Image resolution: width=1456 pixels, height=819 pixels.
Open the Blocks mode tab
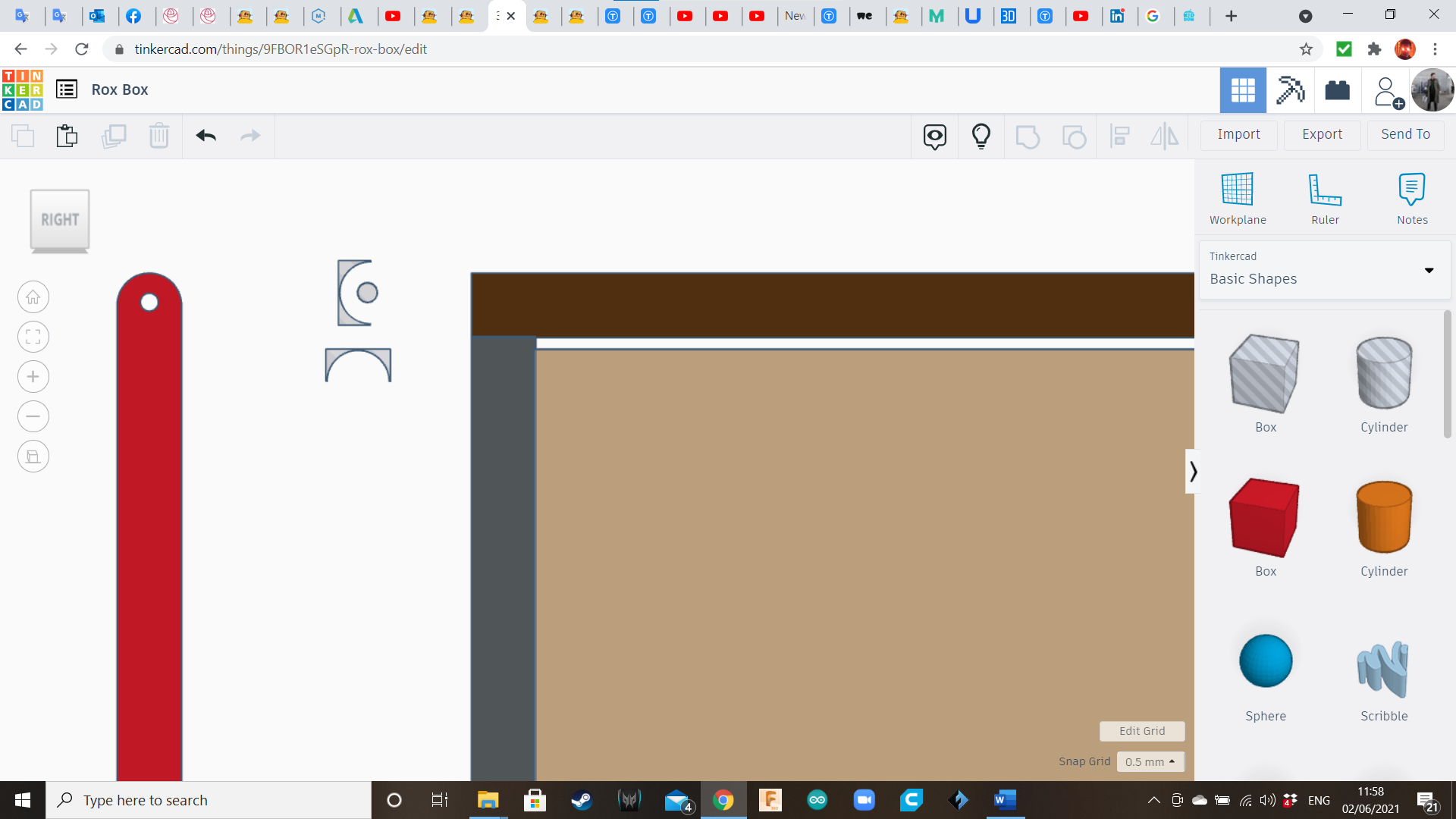click(x=1290, y=90)
